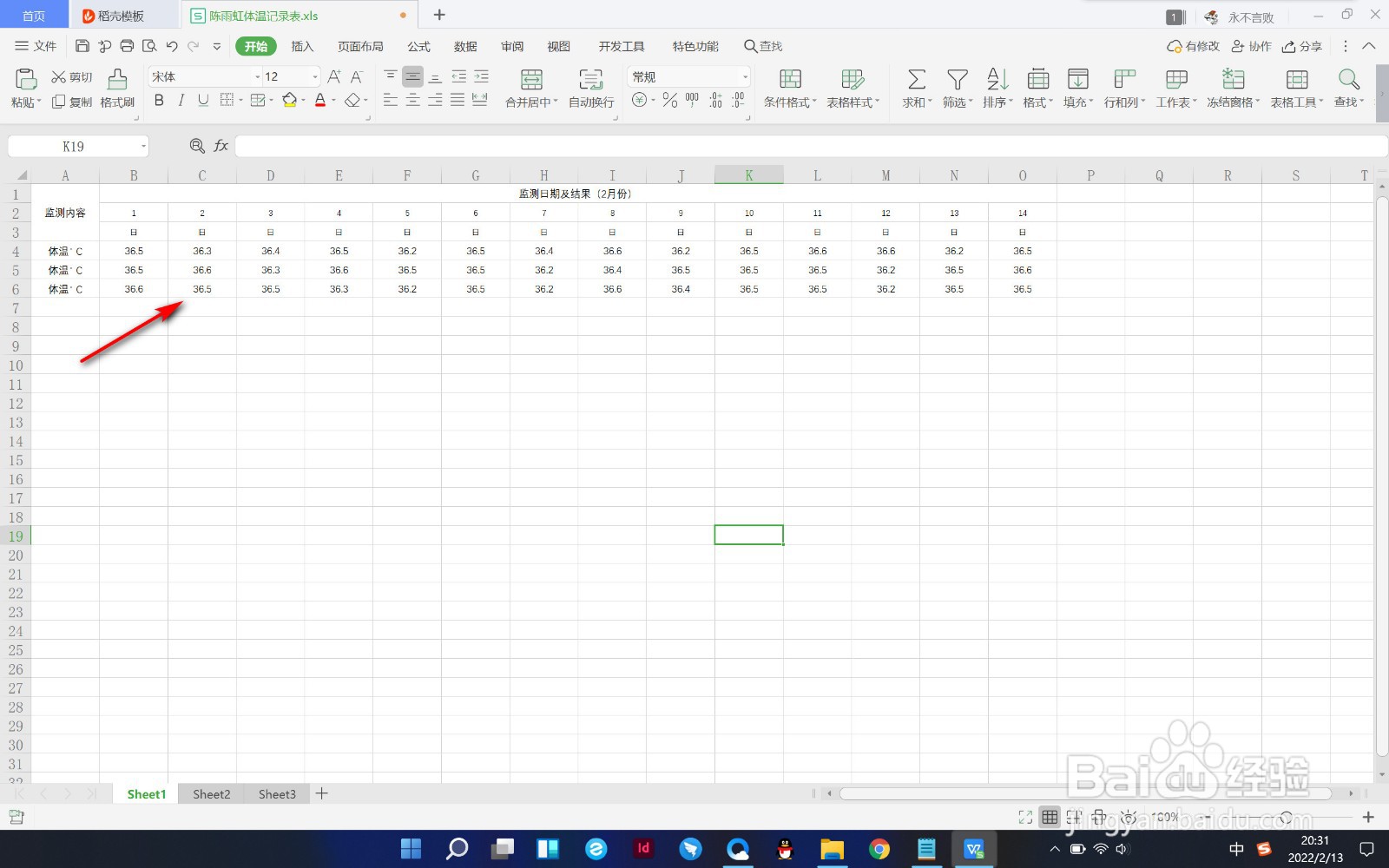Toggle normal grid view in status bar

(x=1050, y=817)
